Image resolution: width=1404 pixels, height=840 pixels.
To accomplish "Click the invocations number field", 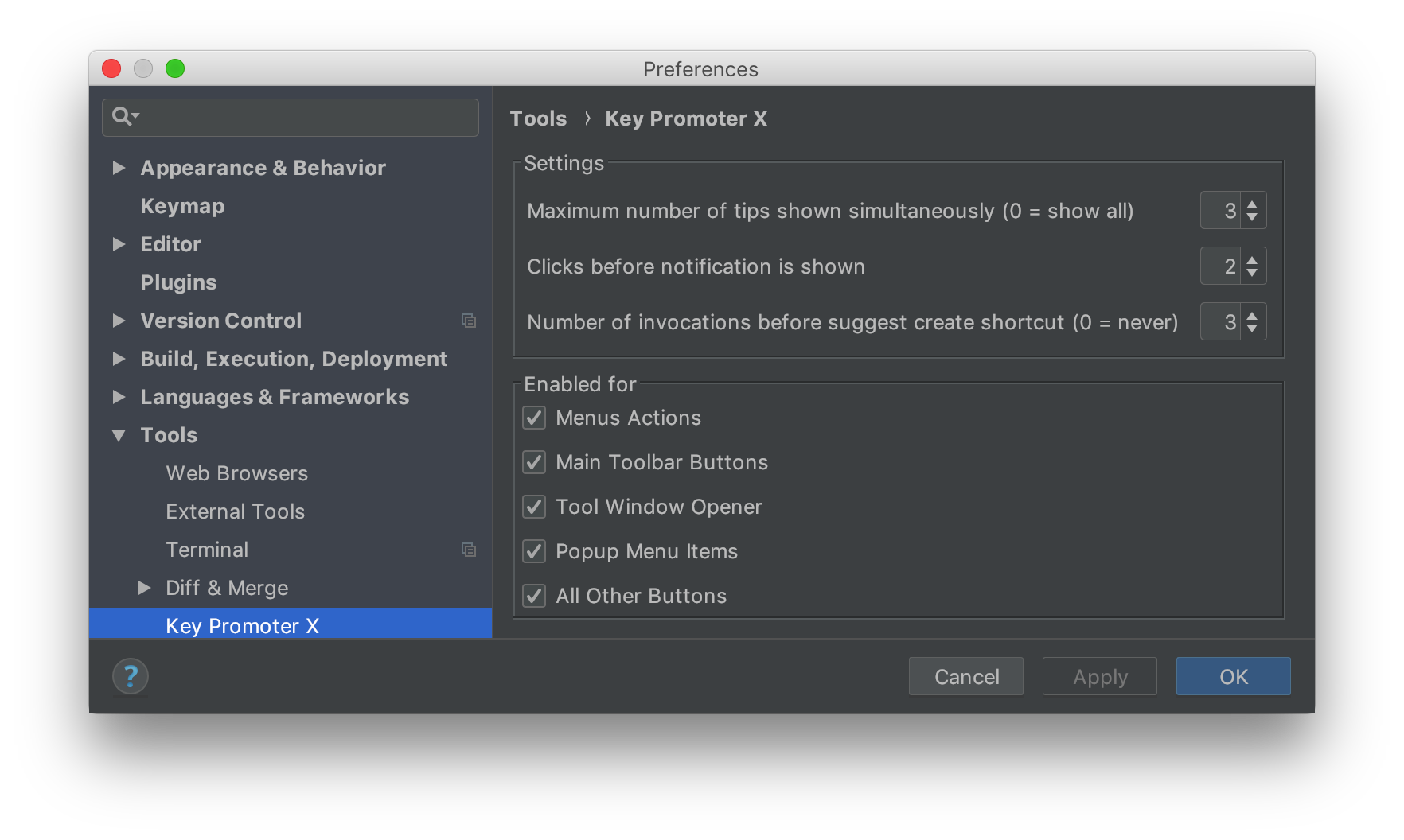I will (1221, 322).
